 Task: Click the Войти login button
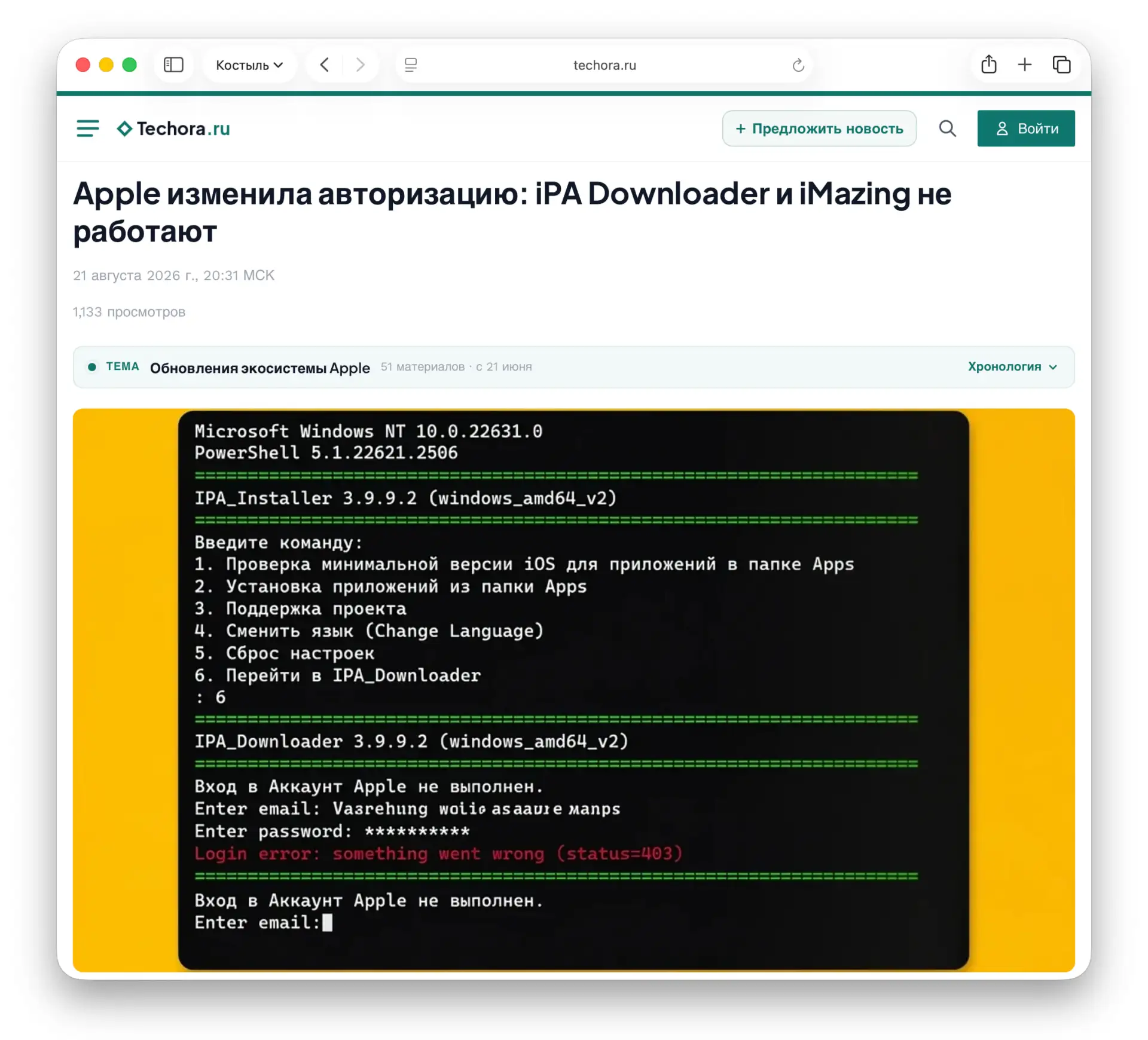pos(1026,129)
